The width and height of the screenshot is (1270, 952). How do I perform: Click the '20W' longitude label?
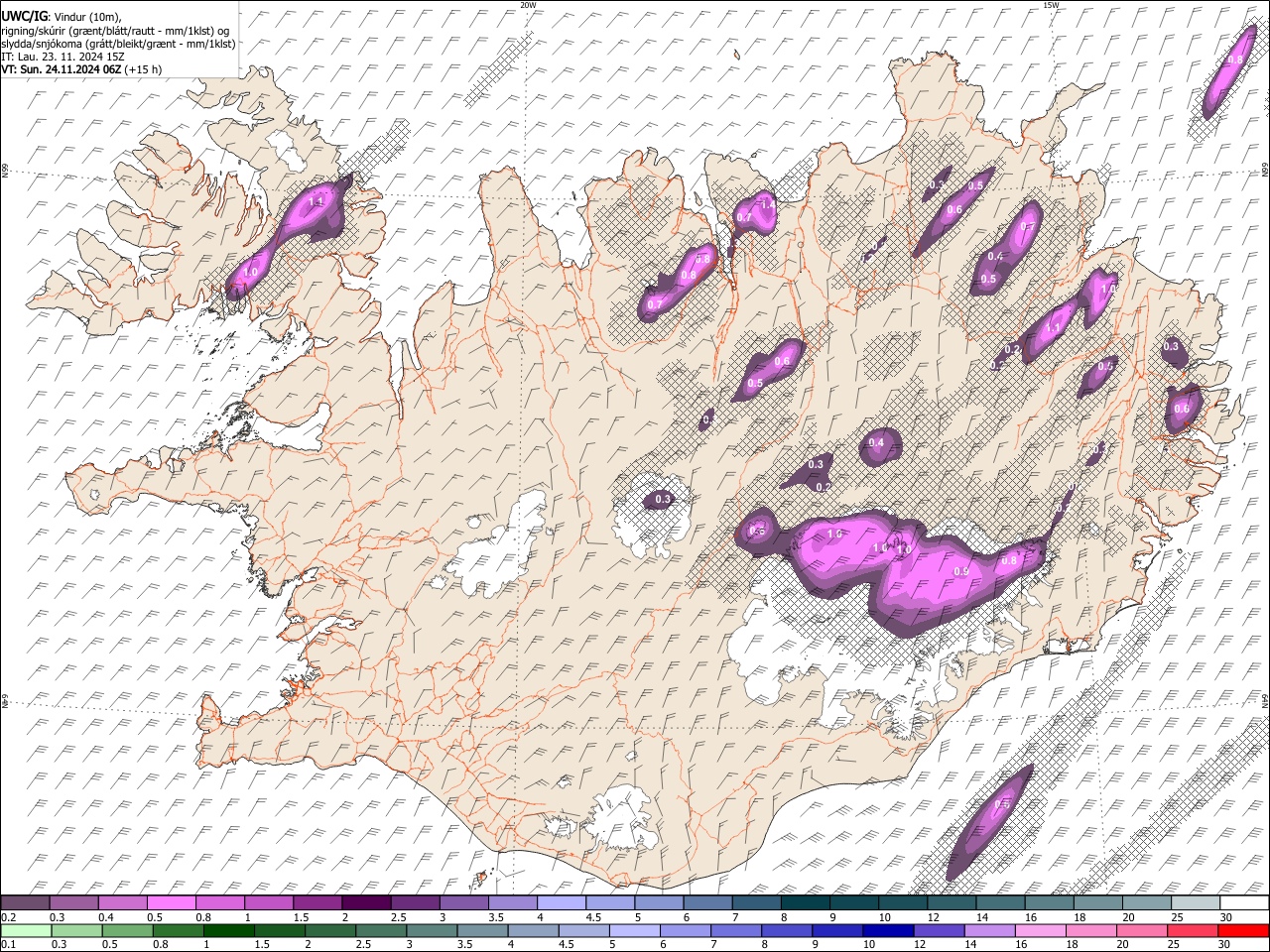click(528, 5)
